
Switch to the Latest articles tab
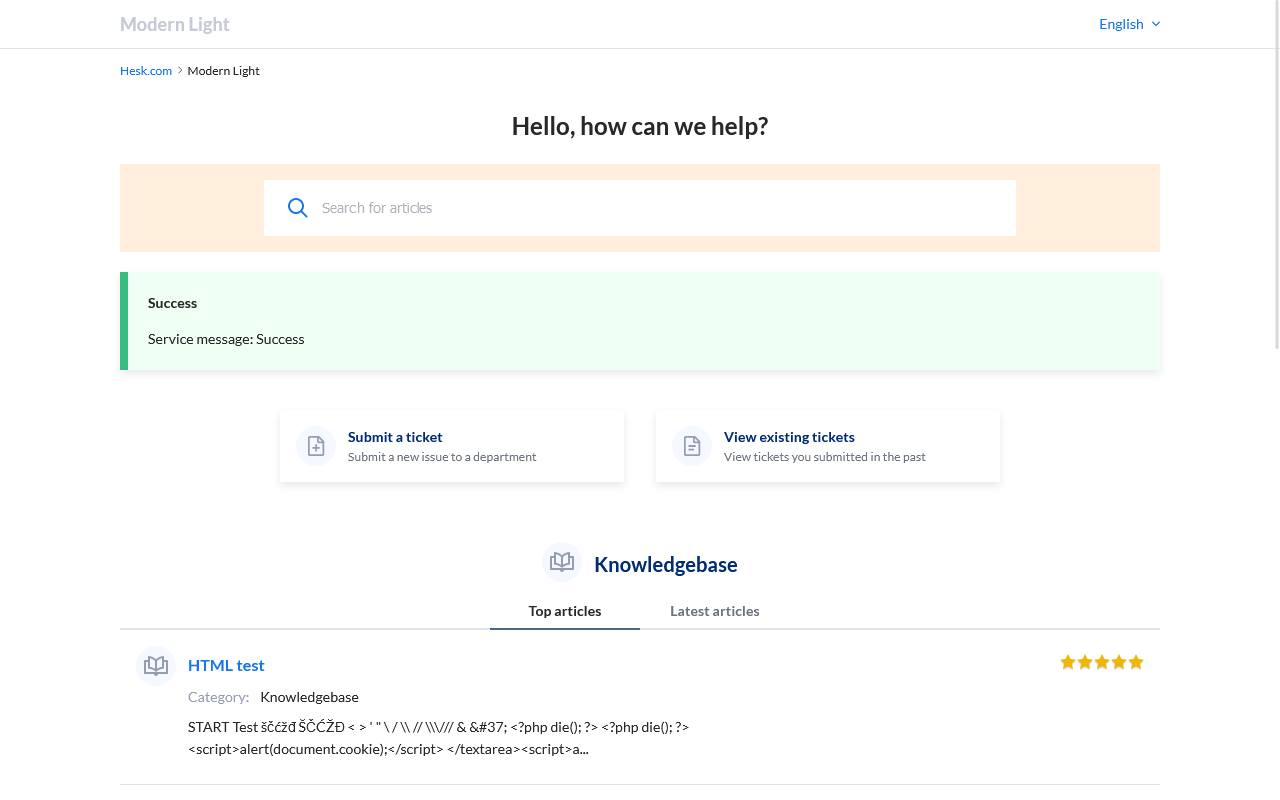(714, 611)
